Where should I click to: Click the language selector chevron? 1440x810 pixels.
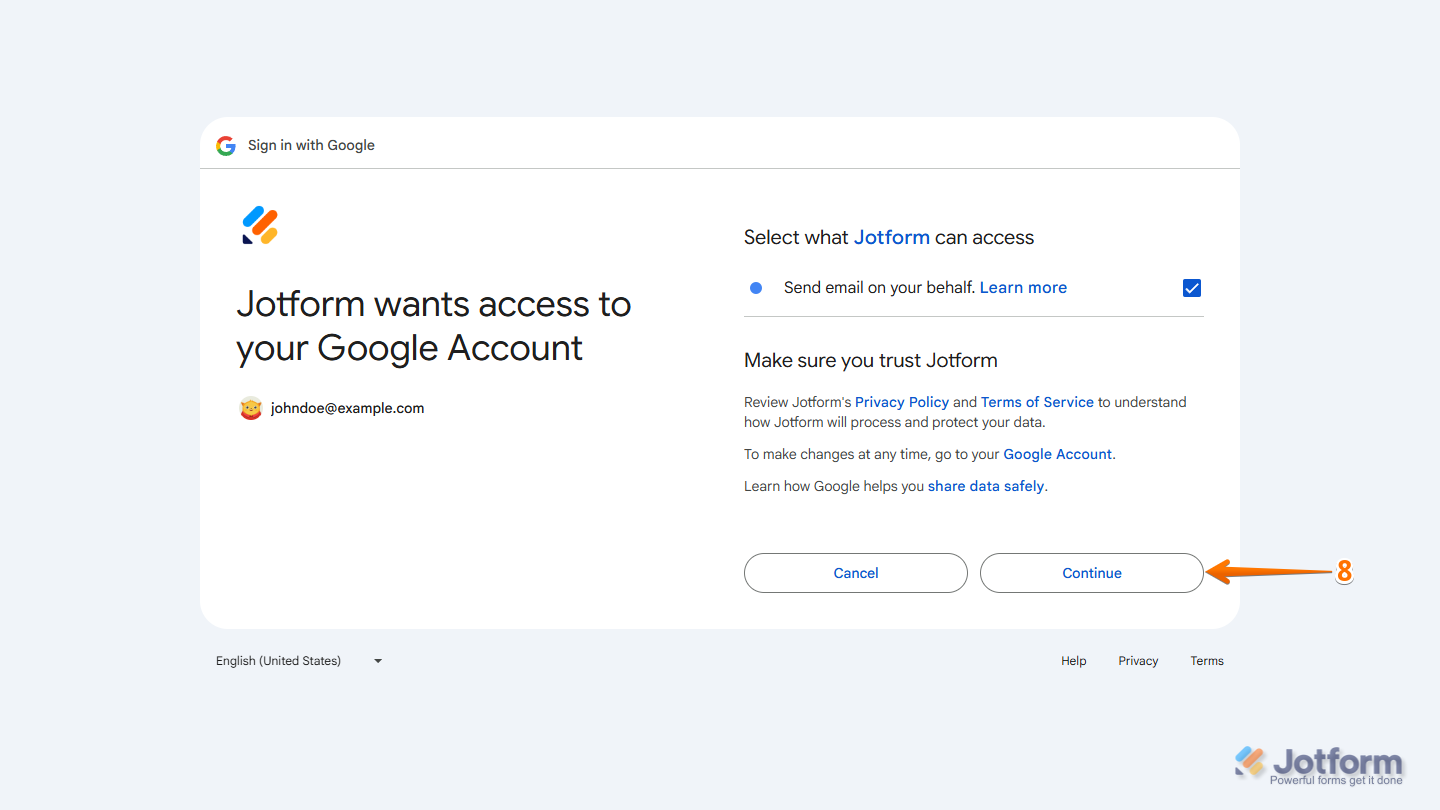pyautogui.click(x=377, y=660)
